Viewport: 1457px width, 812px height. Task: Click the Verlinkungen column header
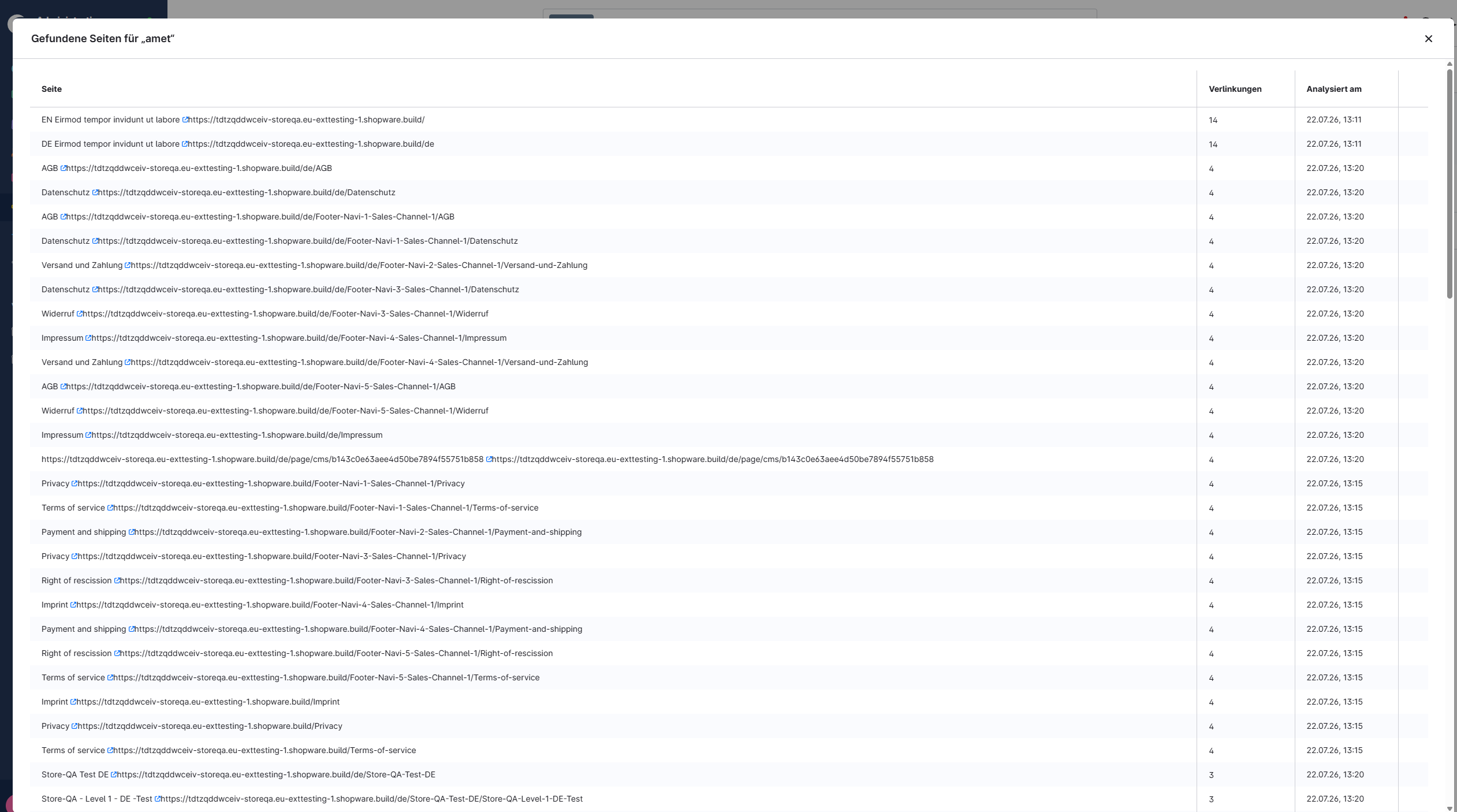1235,89
